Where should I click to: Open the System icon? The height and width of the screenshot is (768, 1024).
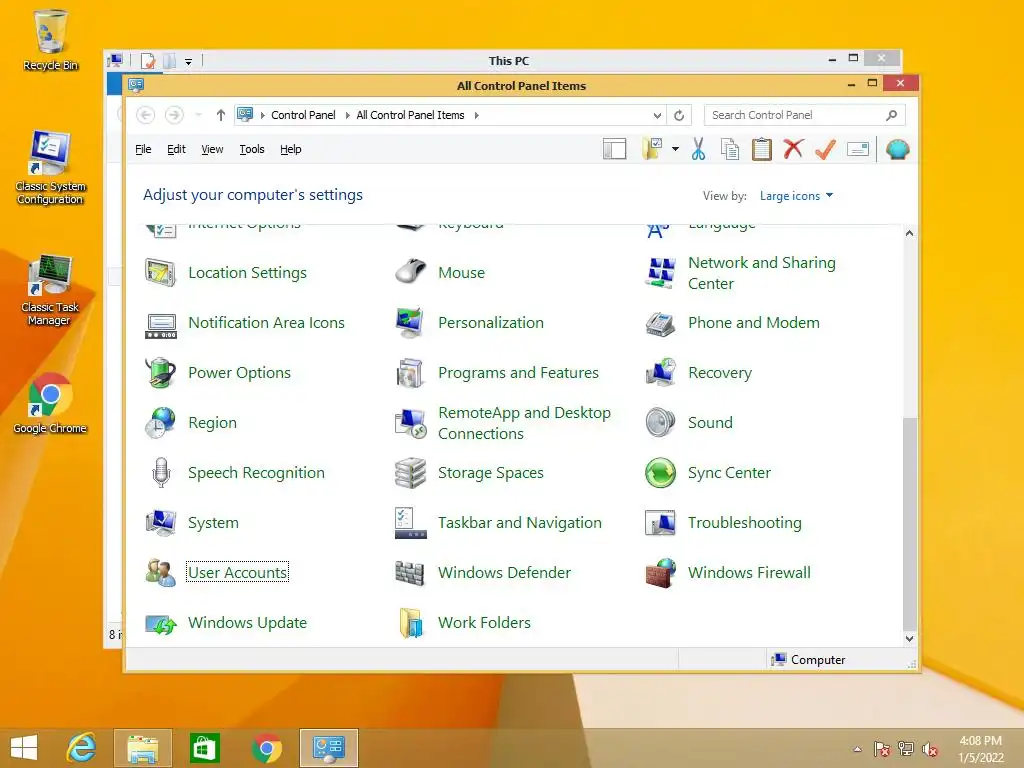[x=161, y=522]
